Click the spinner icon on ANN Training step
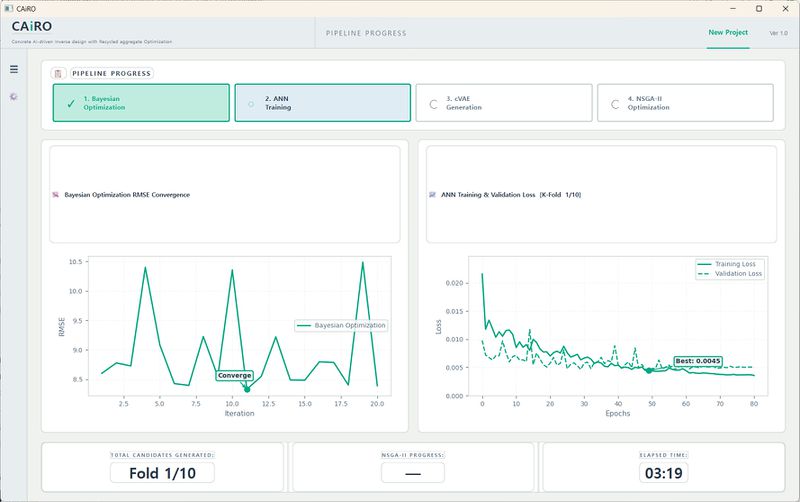This screenshot has width=800, height=502. click(x=251, y=104)
